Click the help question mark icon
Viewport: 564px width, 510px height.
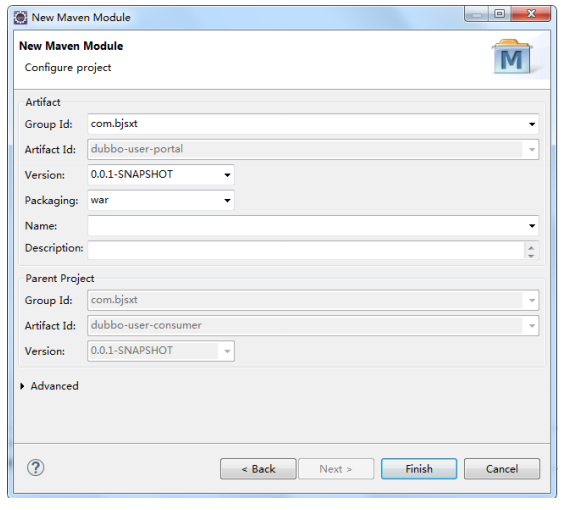tap(36, 468)
